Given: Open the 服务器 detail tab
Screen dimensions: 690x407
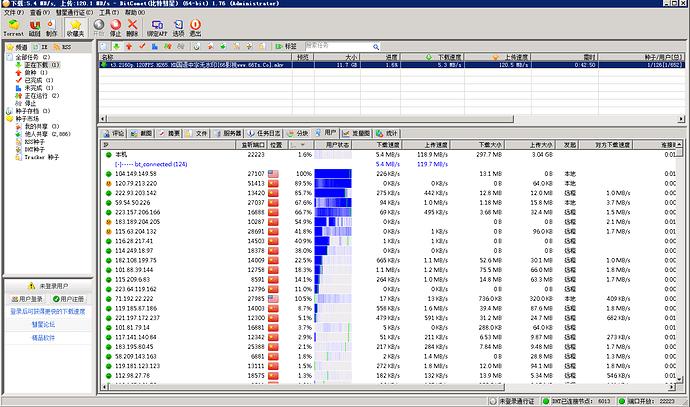Looking at the screenshot, I should (x=228, y=133).
